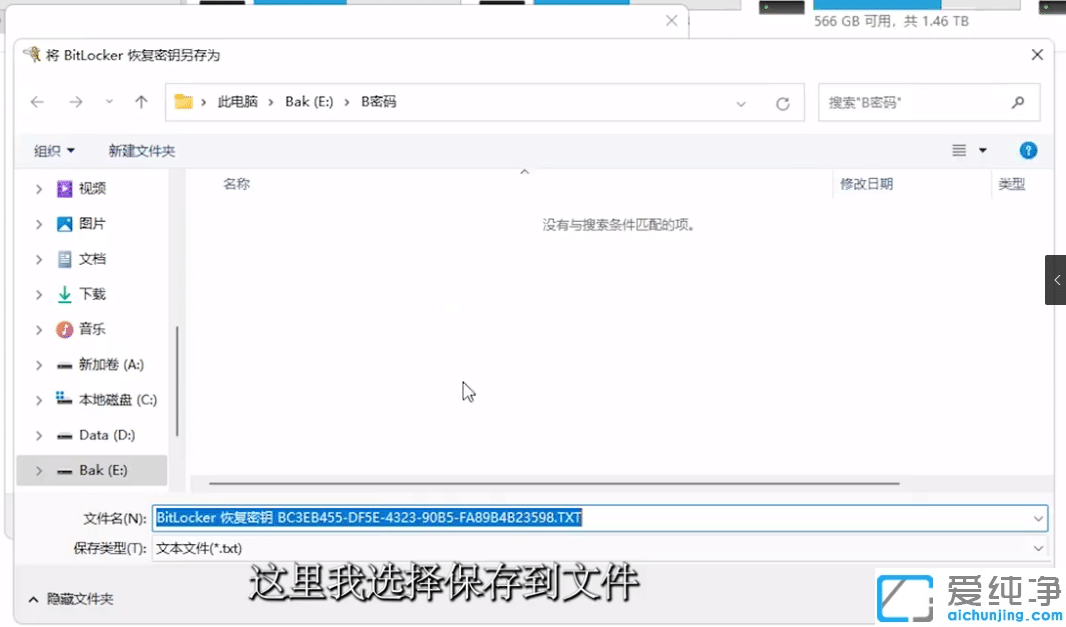Screen dimensions: 1066x627
Task: Select 此电脑 in the address path
Action: 237,102
